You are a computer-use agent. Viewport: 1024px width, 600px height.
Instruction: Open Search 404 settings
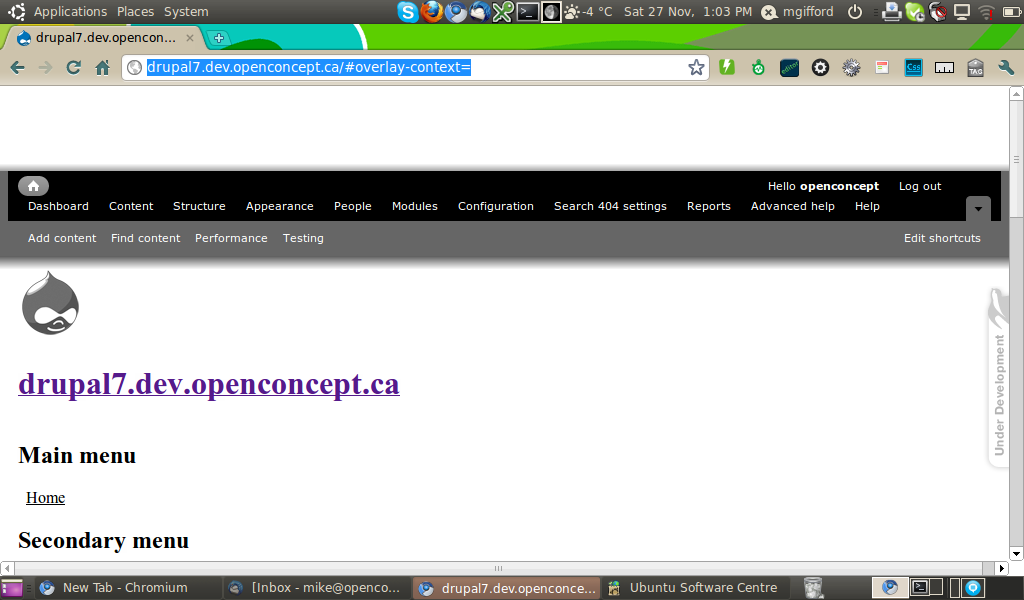pos(610,206)
